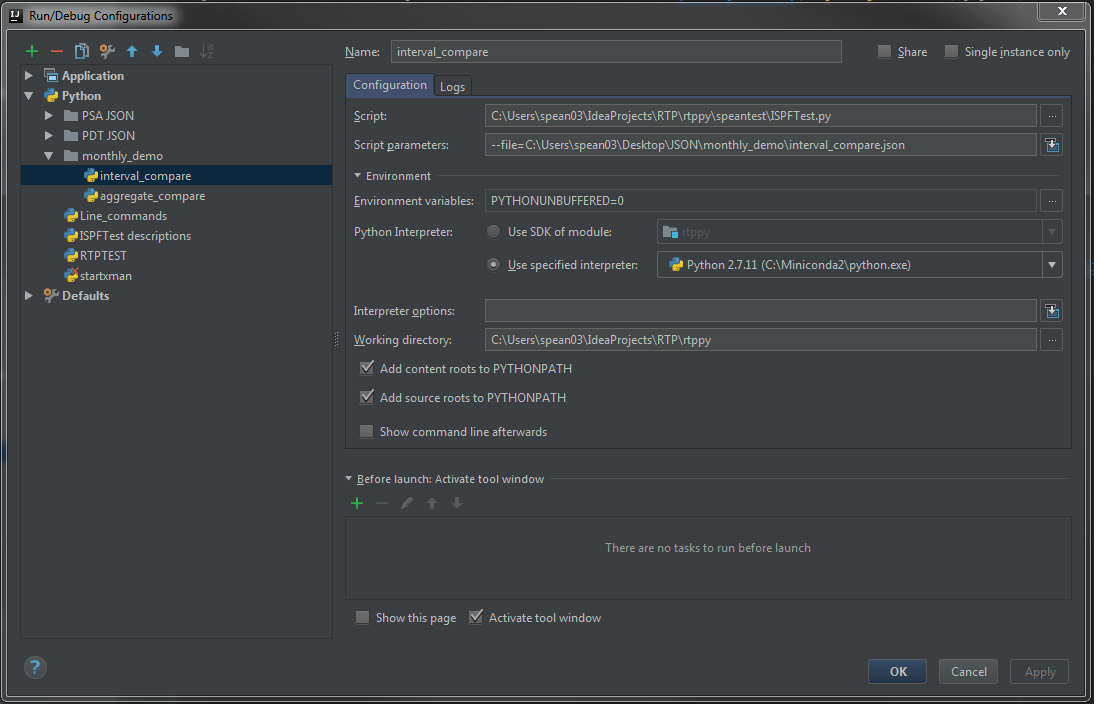Toggle Show command line afterwards
Image resolution: width=1098 pixels, height=706 pixels.
coord(367,432)
